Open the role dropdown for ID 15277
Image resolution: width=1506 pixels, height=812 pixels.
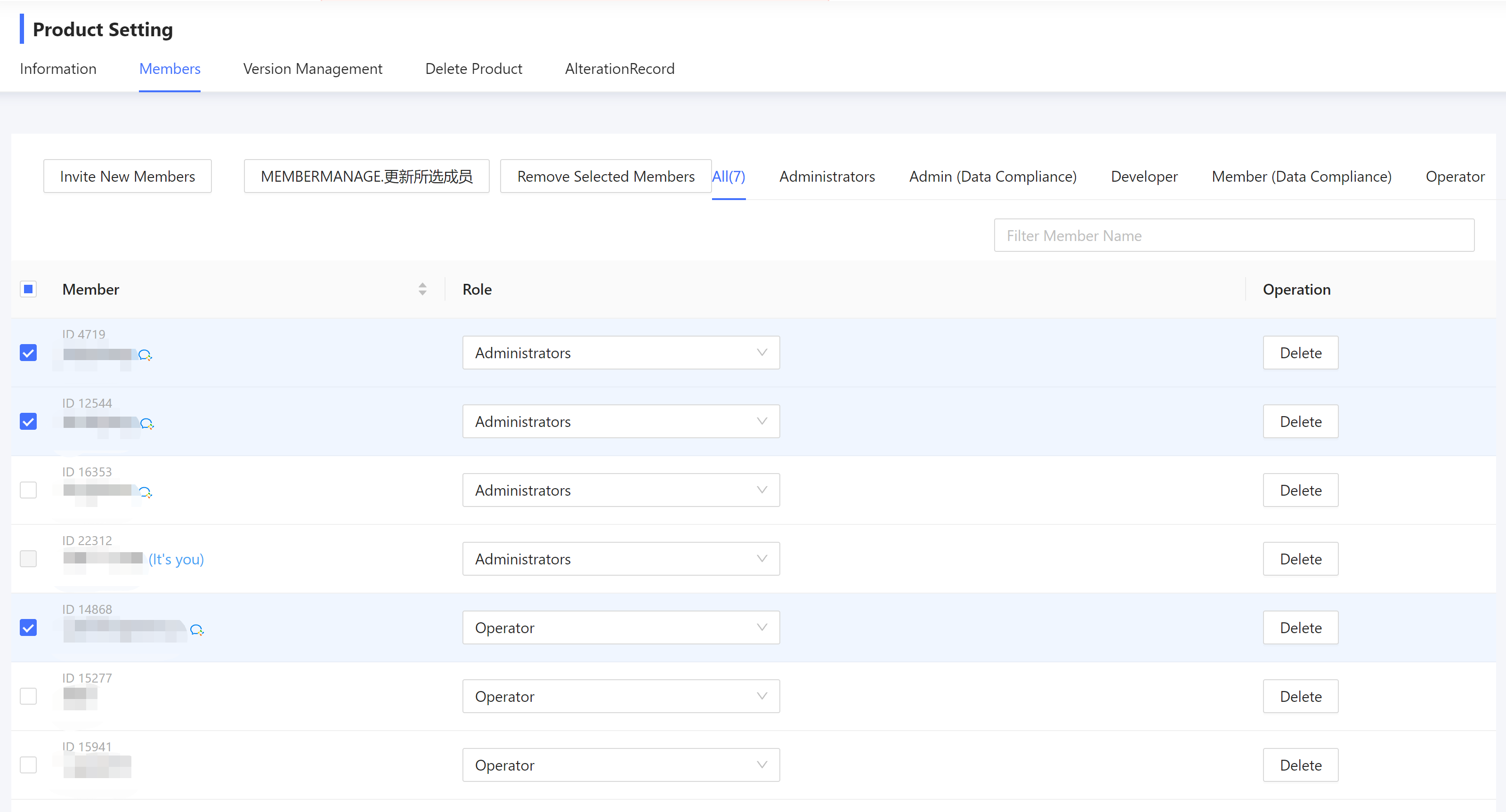pyautogui.click(x=621, y=696)
